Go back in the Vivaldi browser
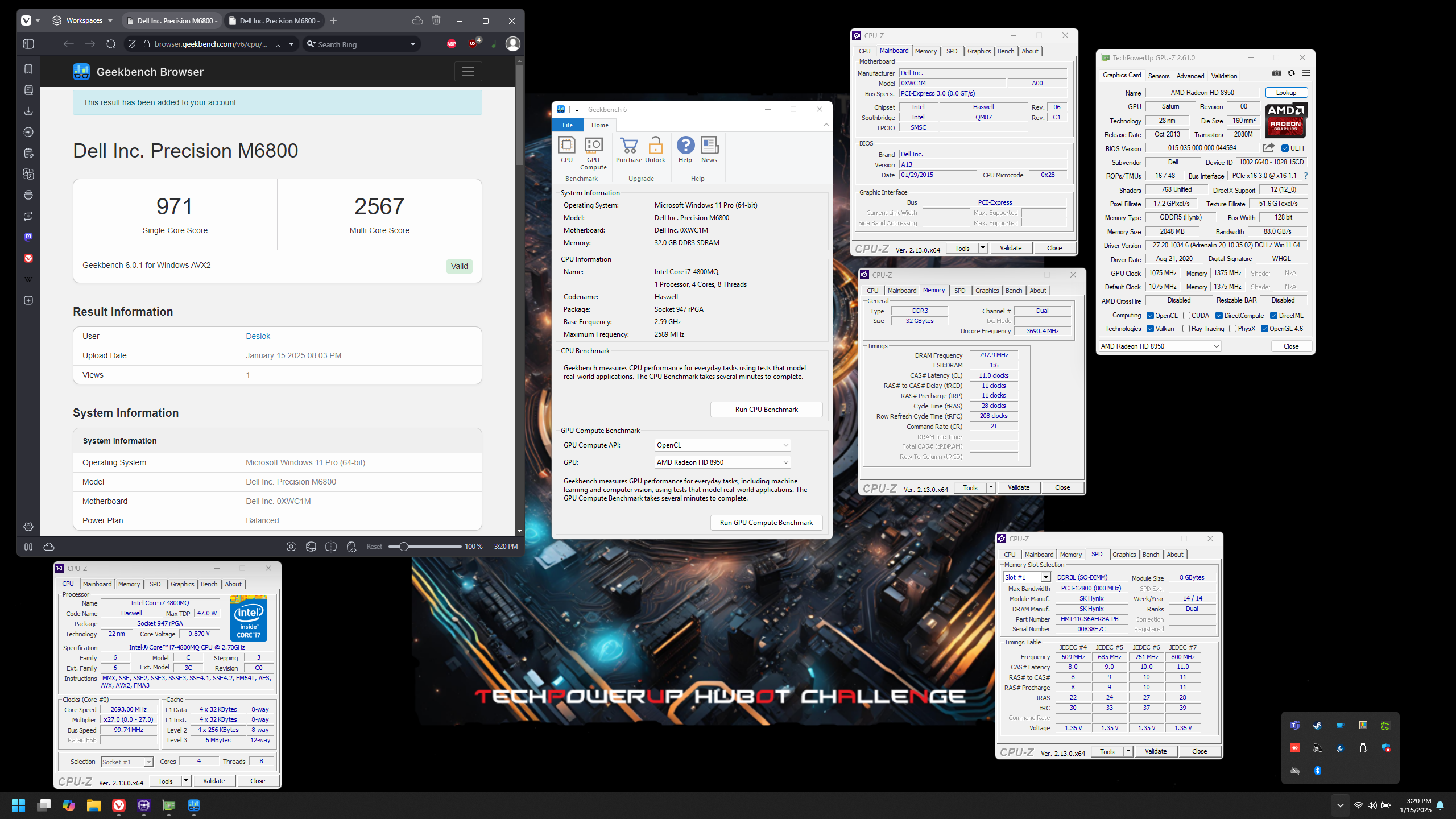This screenshot has height=819, width=1456. pyautogui.click(x=69, y=44)
